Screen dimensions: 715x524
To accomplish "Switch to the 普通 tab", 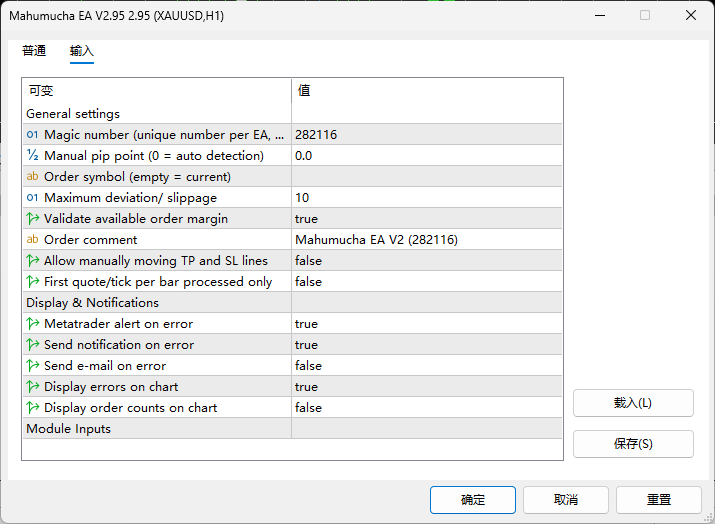I will tap(34, 51).
